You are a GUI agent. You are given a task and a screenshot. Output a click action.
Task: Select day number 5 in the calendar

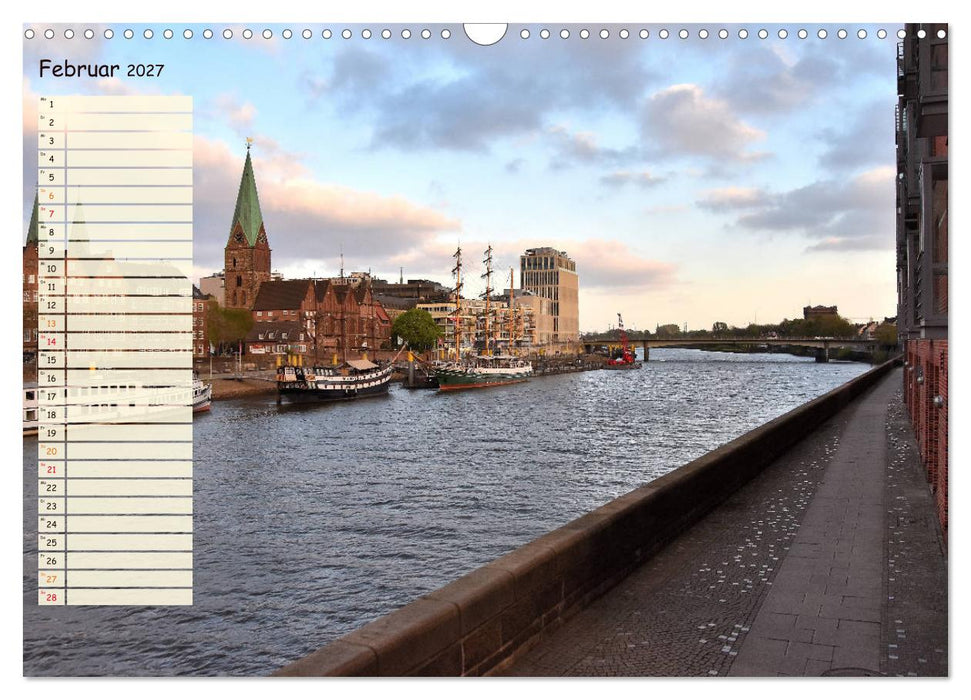coord(51,178)
